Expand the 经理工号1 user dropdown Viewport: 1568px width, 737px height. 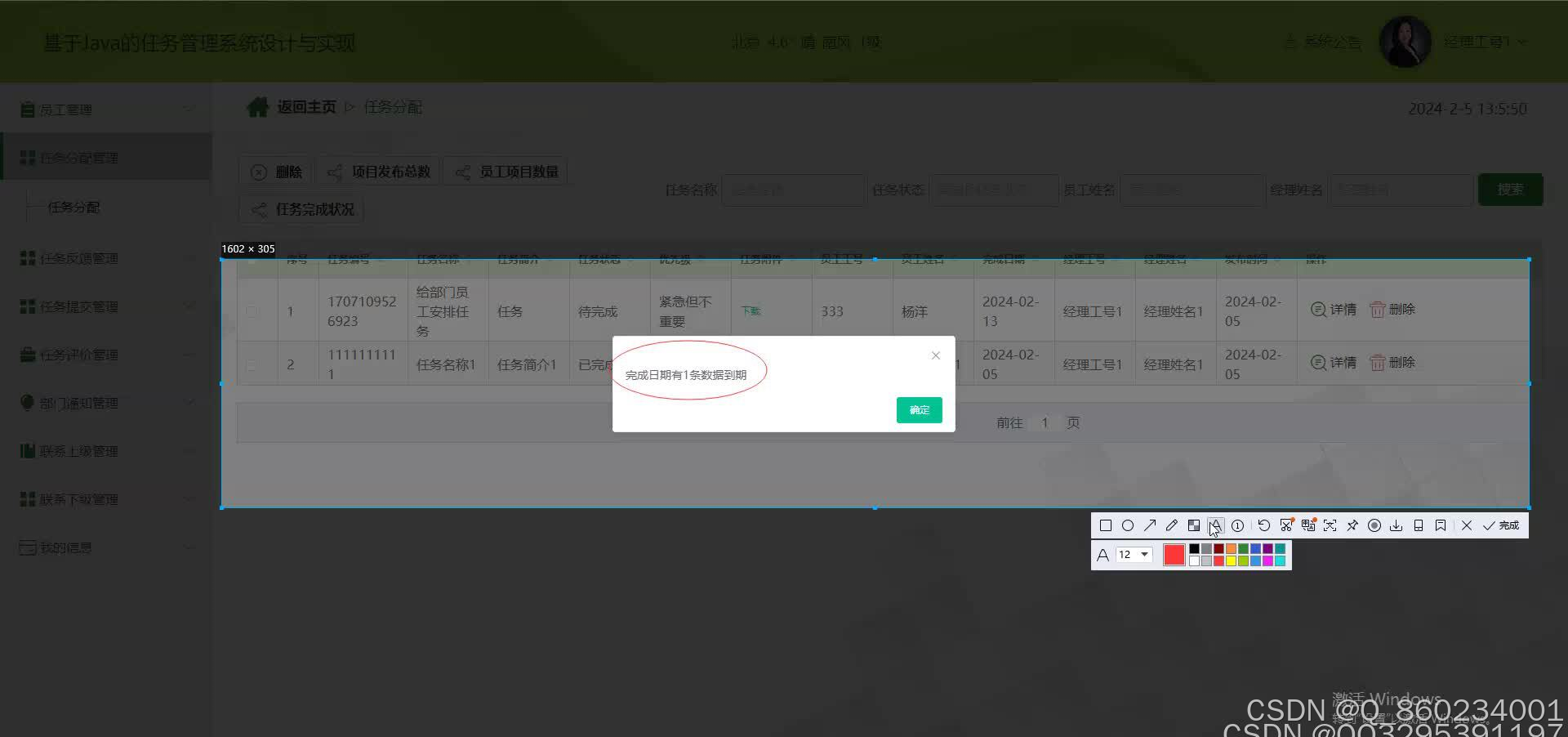coord(1485,42)
